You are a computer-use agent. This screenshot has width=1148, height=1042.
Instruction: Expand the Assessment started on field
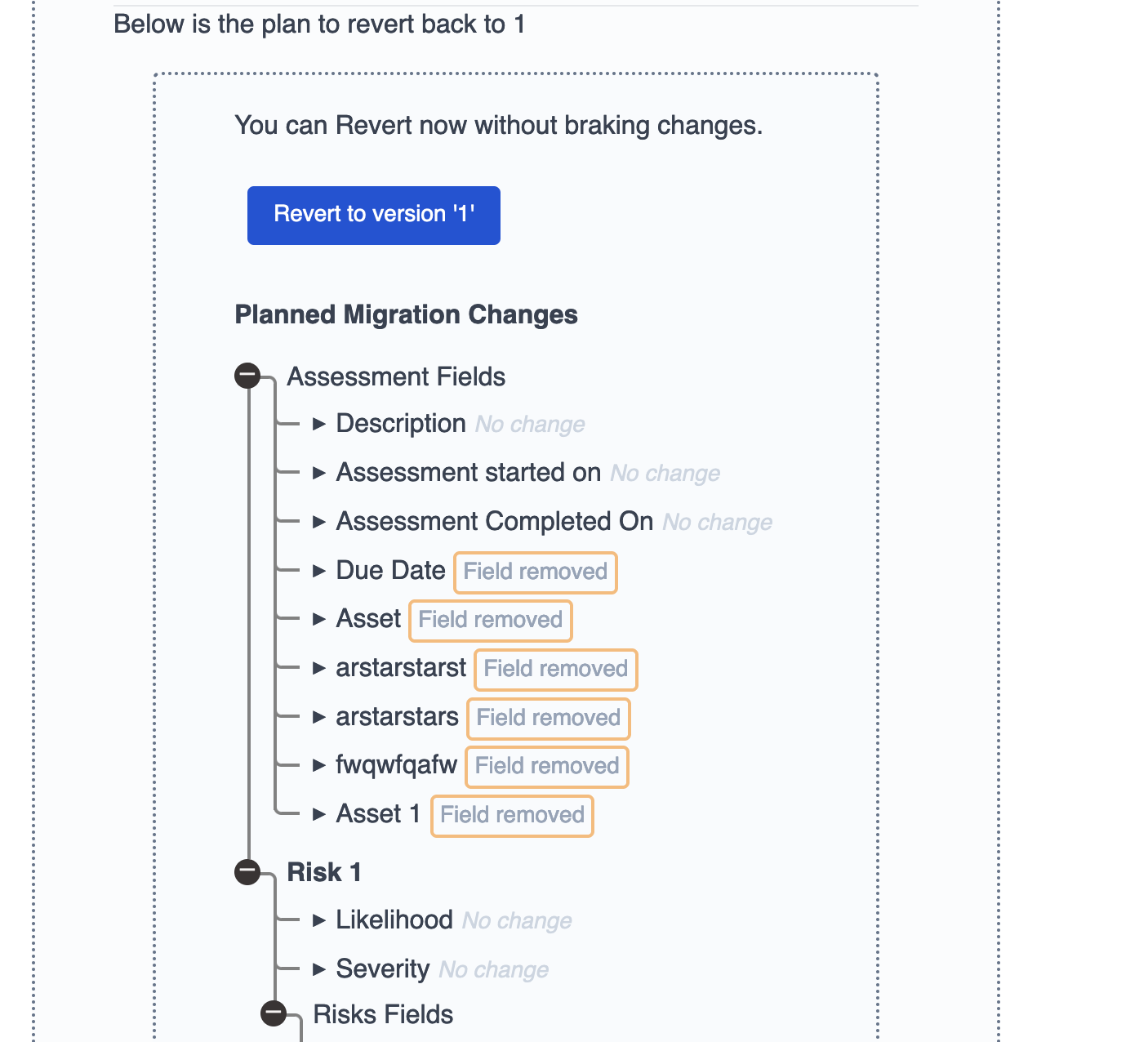(x=319, y=473)
